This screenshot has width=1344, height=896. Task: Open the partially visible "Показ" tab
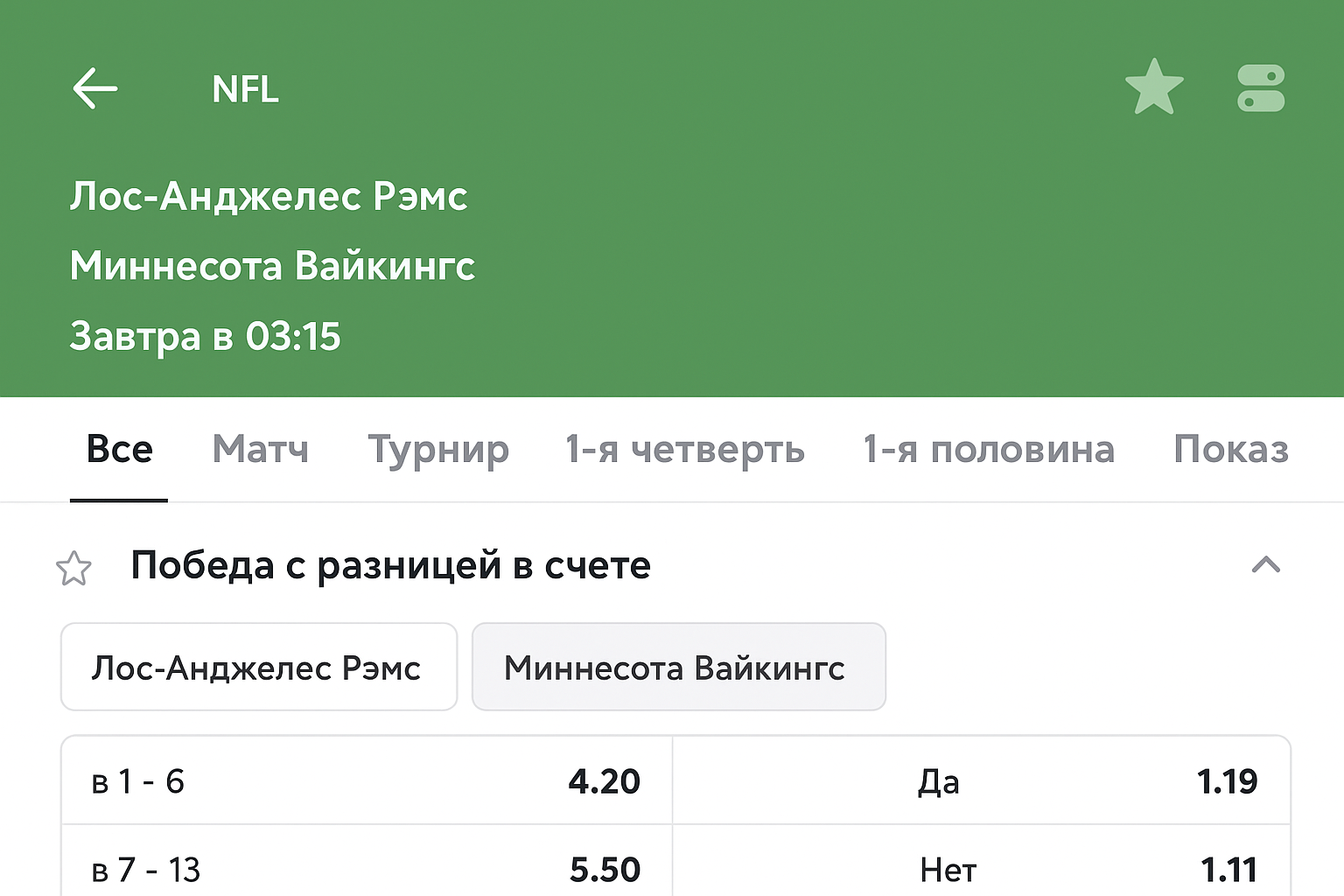(1230, 450)
